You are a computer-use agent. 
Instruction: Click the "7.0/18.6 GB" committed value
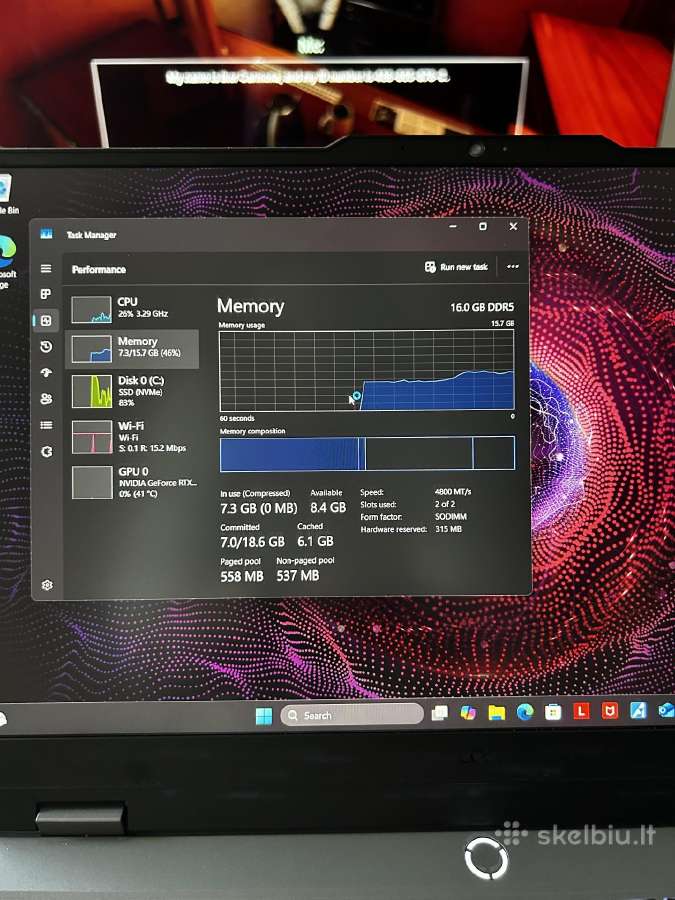(x=253, y=542)
